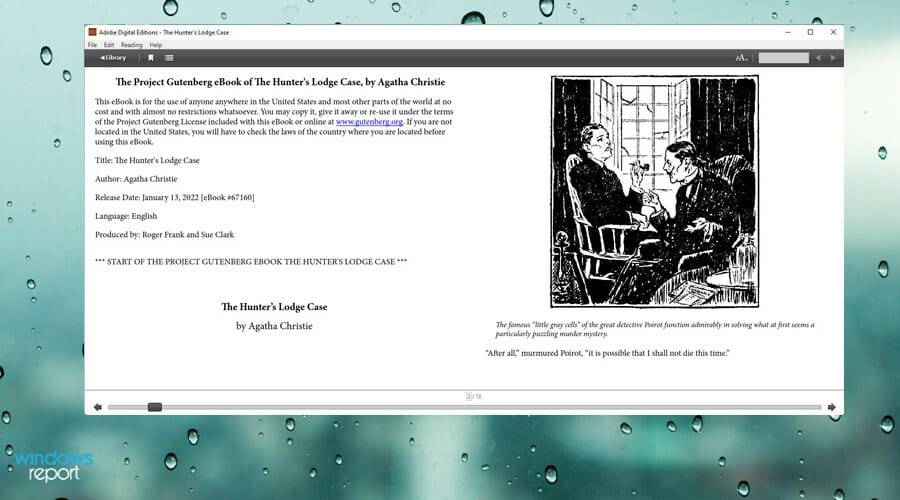Image resolution: width=900 pixels, height=500 pixels.
Task: Close the Adobe Digital Editions window
Action: point(833,32)
